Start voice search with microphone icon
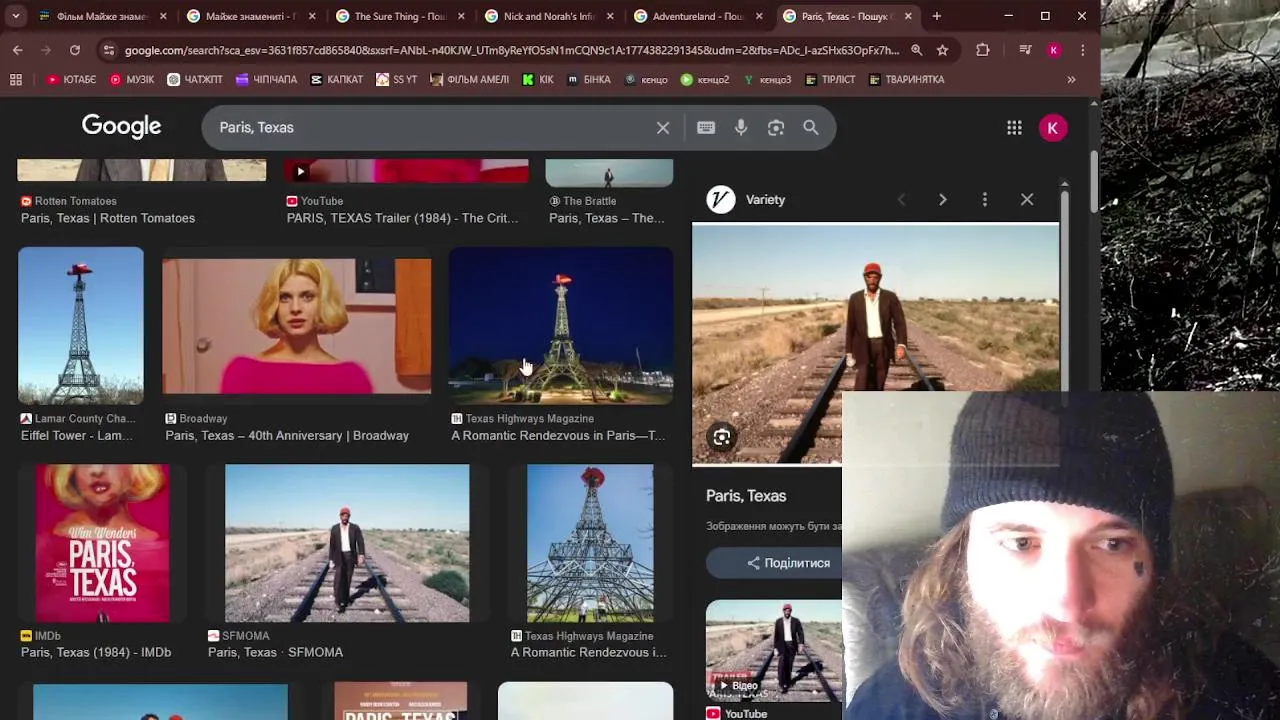The height and width of the screenshot is (720, 1280). 741,127
